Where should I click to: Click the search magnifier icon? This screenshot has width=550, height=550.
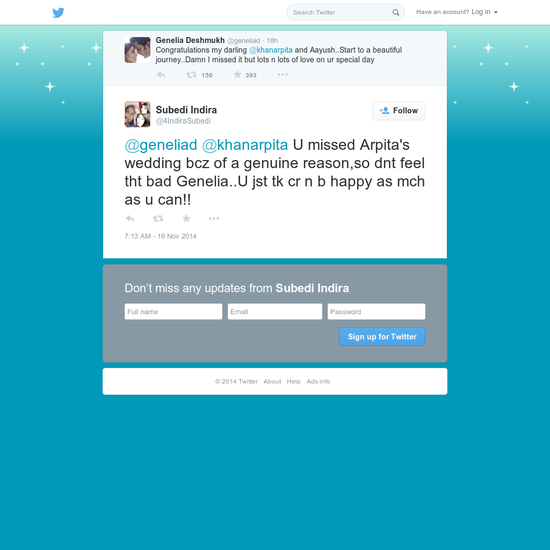pyautogui.click(x=396, y=12)
